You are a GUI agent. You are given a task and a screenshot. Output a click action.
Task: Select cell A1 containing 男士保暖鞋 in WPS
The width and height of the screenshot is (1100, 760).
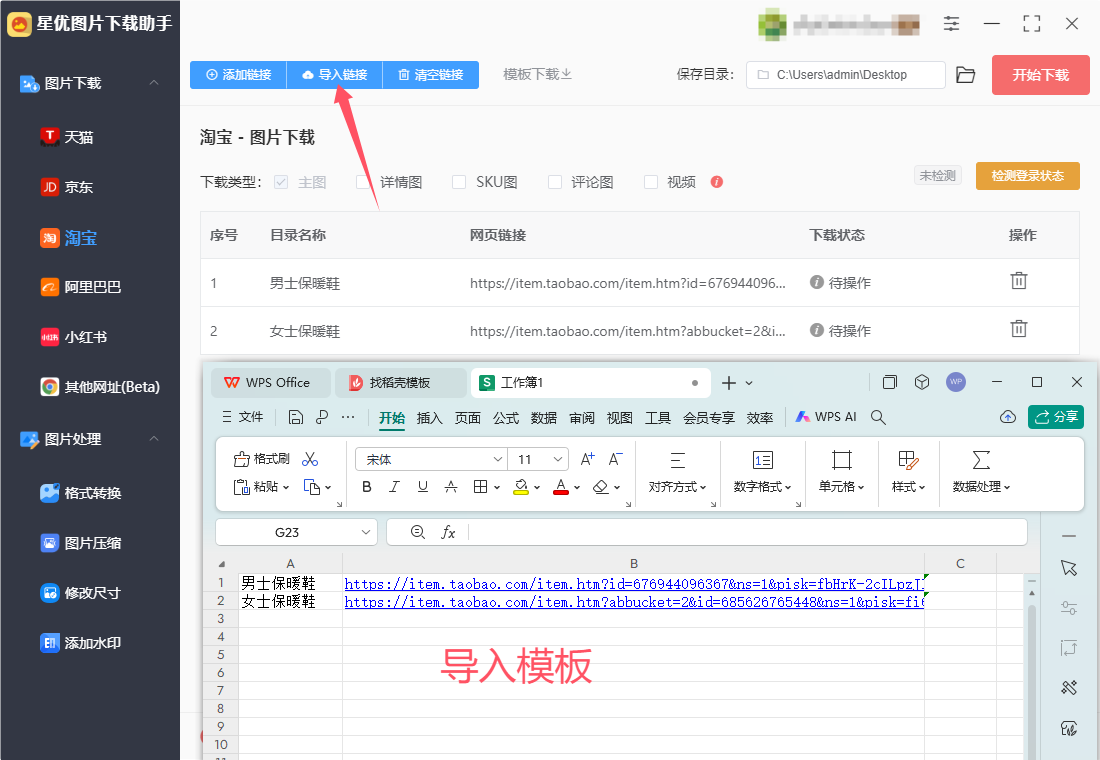(290, 583)
